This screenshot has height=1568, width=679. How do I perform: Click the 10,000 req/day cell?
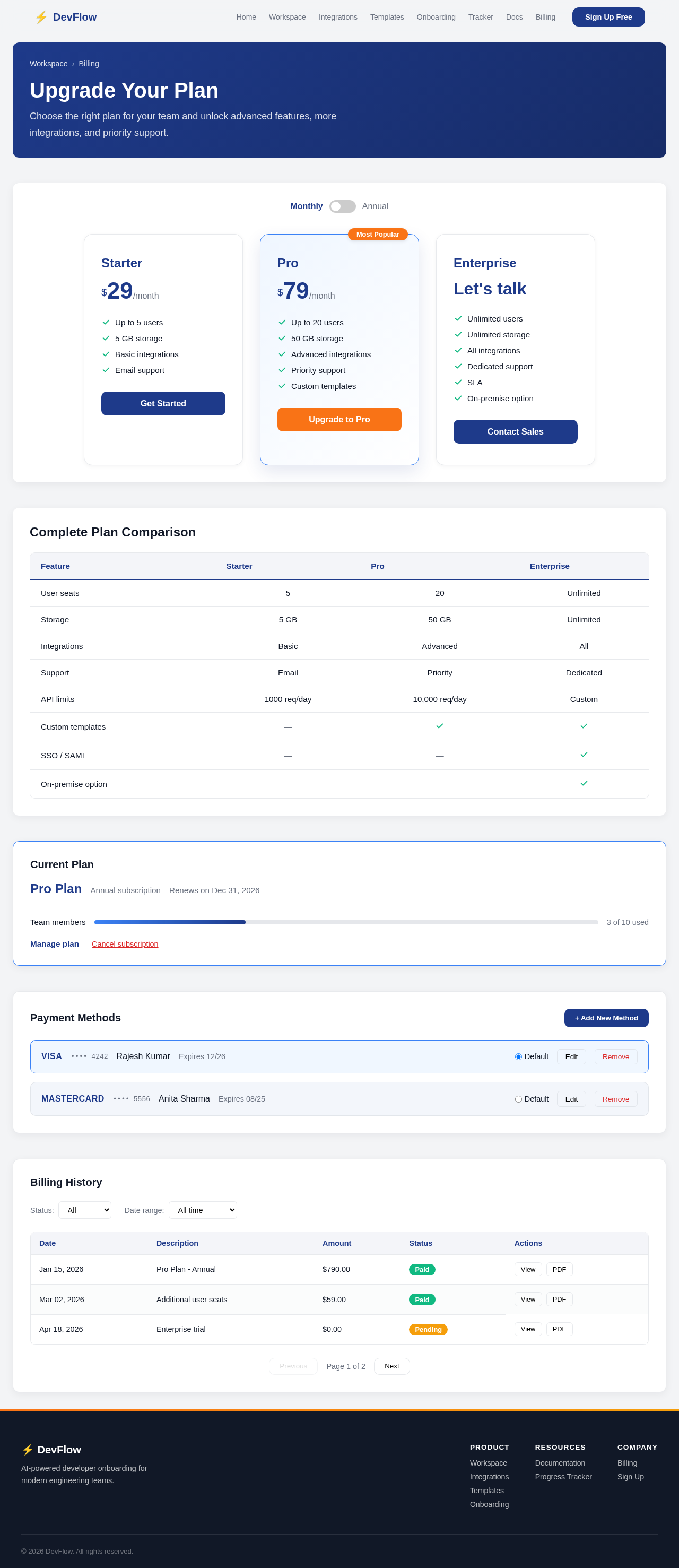[440, 699]
